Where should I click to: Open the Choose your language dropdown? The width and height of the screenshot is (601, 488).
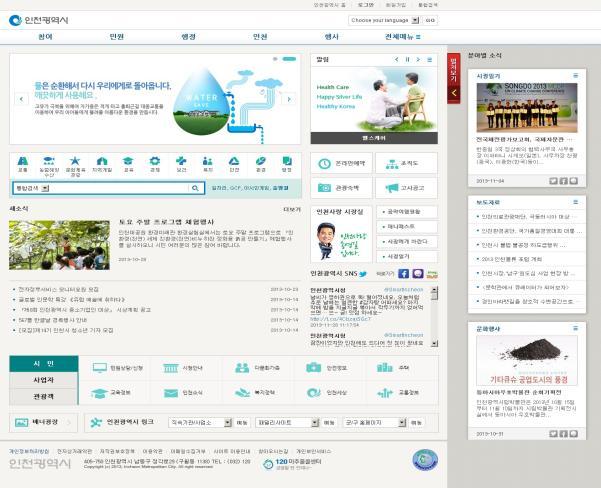click(x=384, y=20)
